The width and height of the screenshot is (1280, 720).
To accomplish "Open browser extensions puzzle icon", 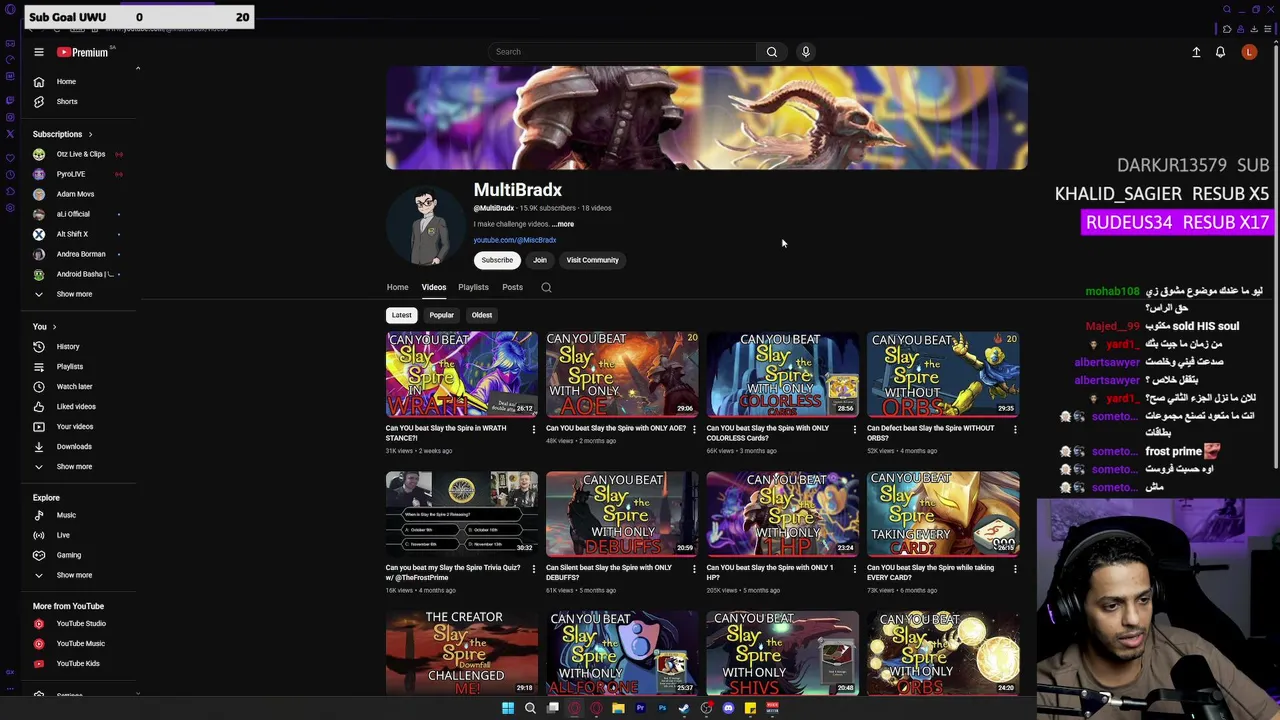I will click(x=1227, y=29).
